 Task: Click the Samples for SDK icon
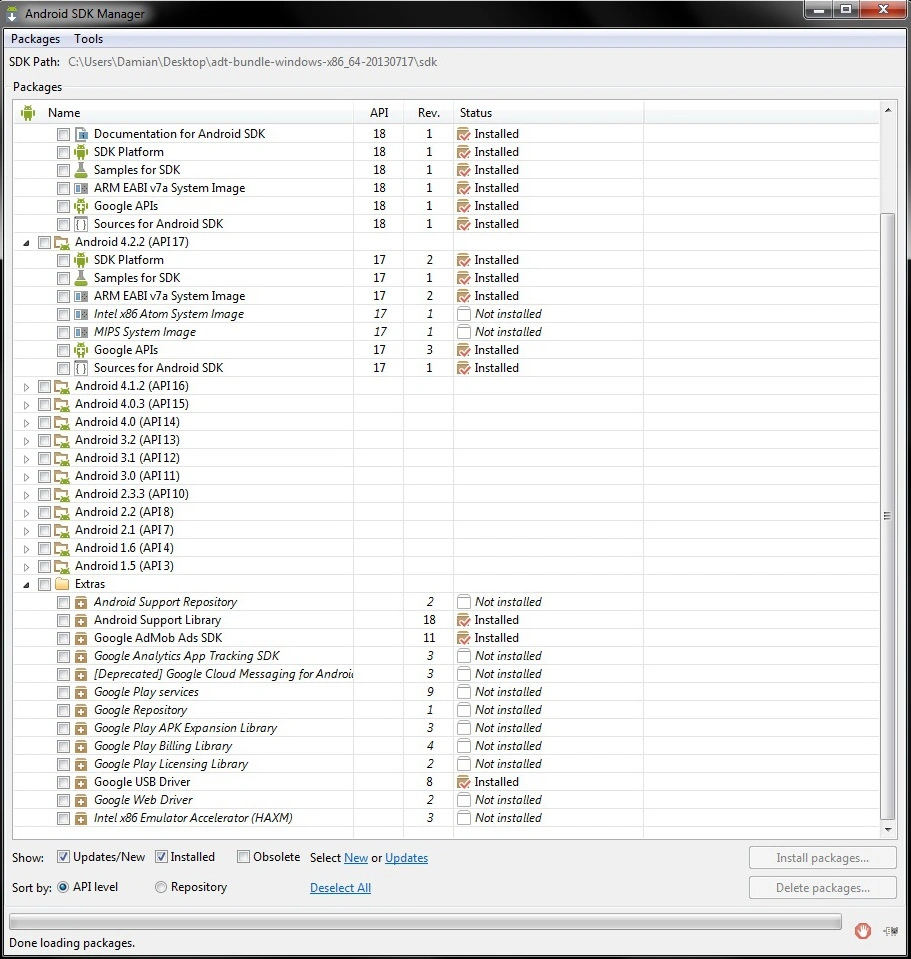coord(80,169)
